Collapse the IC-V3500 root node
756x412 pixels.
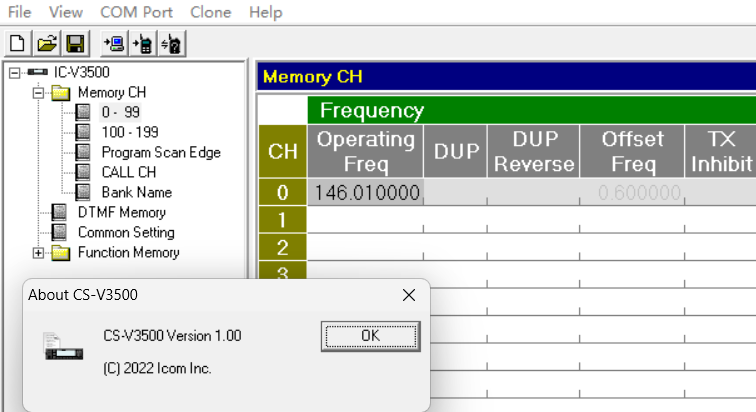(x=14, y=72)
